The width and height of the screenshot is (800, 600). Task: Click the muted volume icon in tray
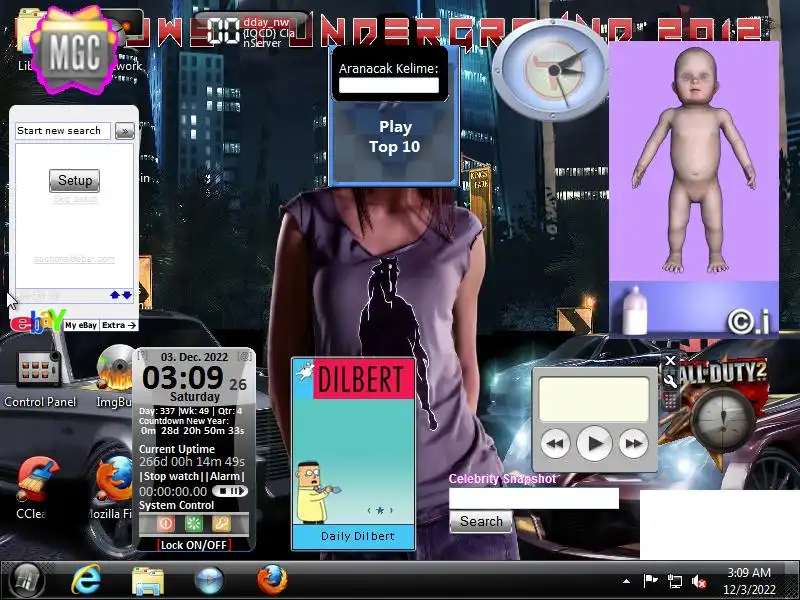click(699, 581)
